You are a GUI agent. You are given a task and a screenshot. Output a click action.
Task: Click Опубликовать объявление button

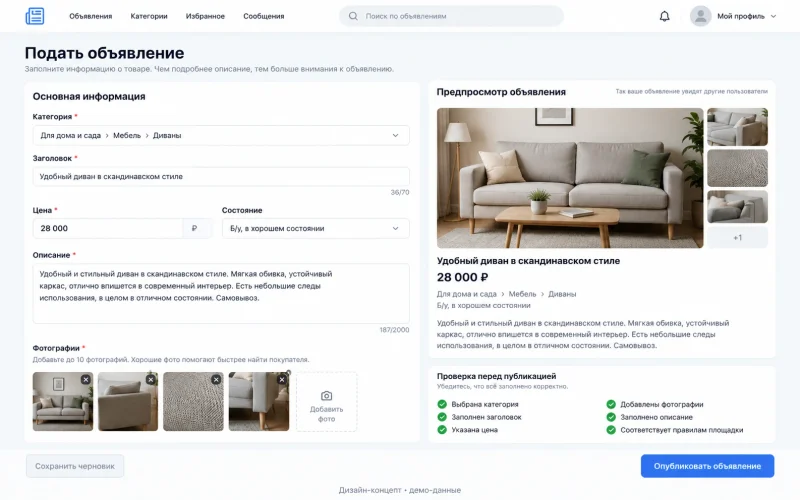pos(707,466)
